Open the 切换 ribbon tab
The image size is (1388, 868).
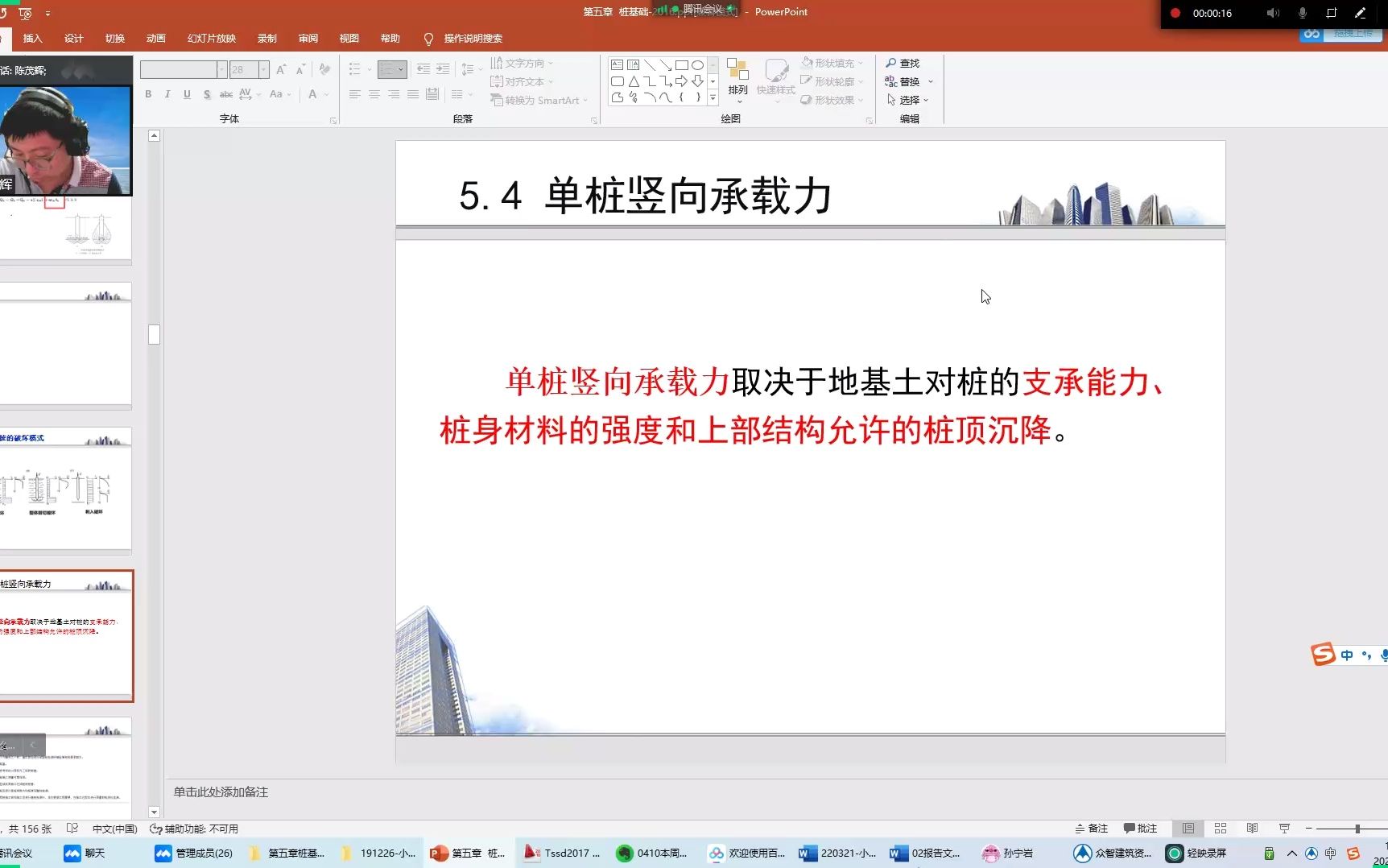[x=115, y=39]
